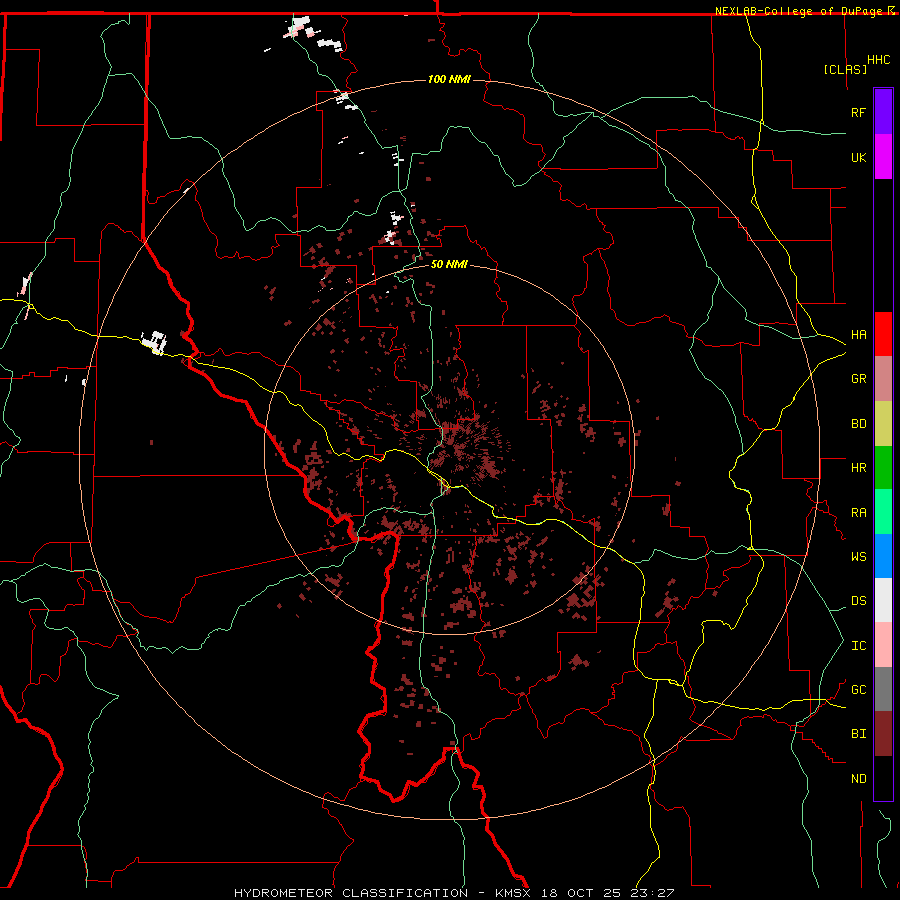The image size is (900, 900).
Task: Click the gray GC legend swatch
Action: pyautogui.click(x=883, y=689)
